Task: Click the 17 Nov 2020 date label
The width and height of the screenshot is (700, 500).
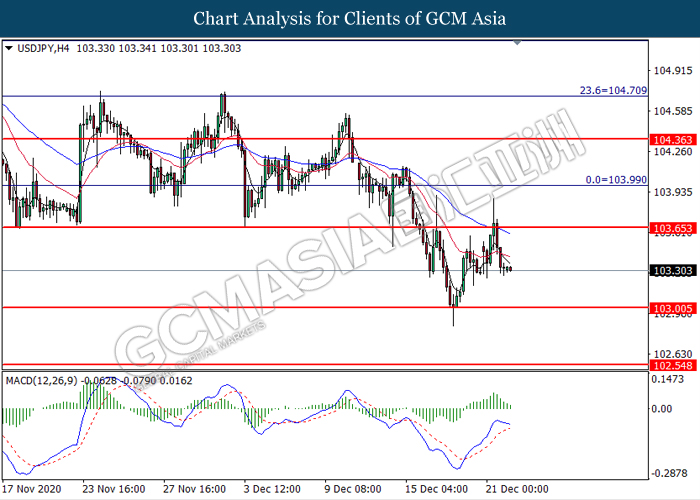Action: pos(32,489)
